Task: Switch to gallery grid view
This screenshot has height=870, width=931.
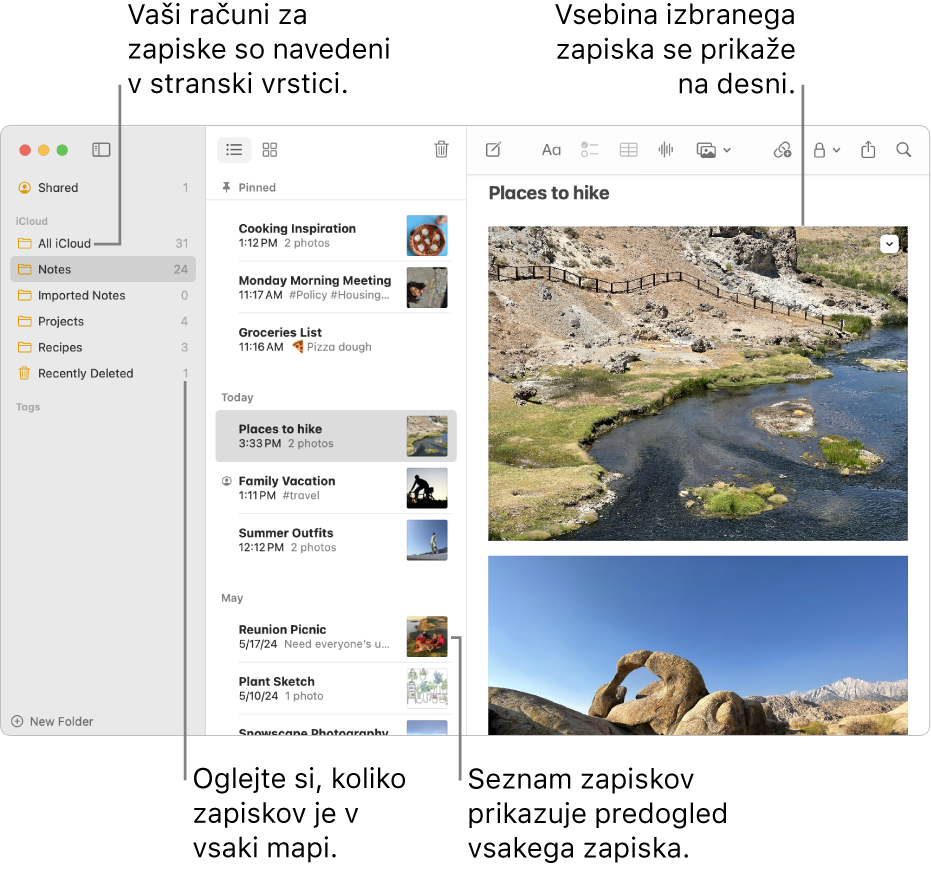Action: coord(270,150)
